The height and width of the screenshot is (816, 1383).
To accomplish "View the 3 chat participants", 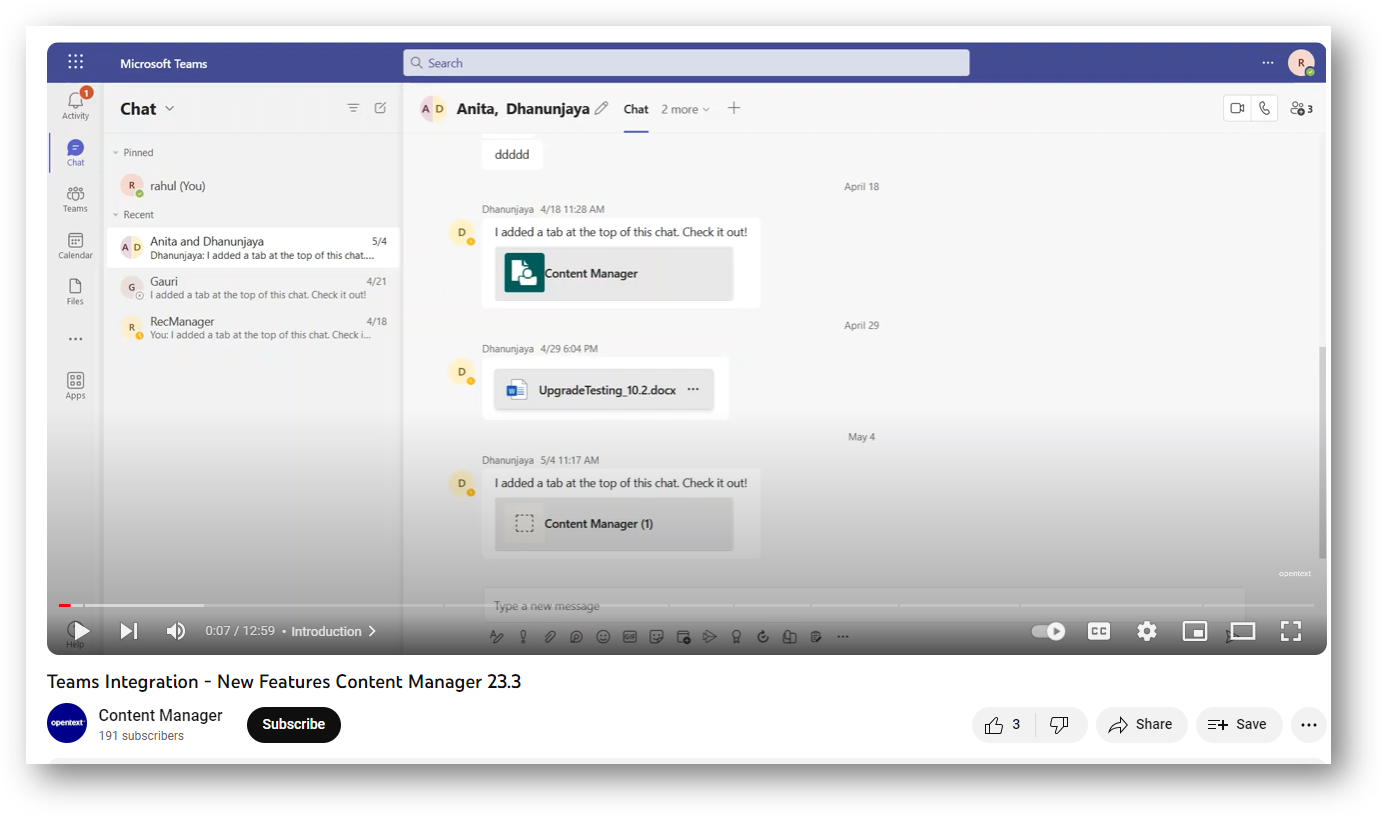I will (1301, 108).
